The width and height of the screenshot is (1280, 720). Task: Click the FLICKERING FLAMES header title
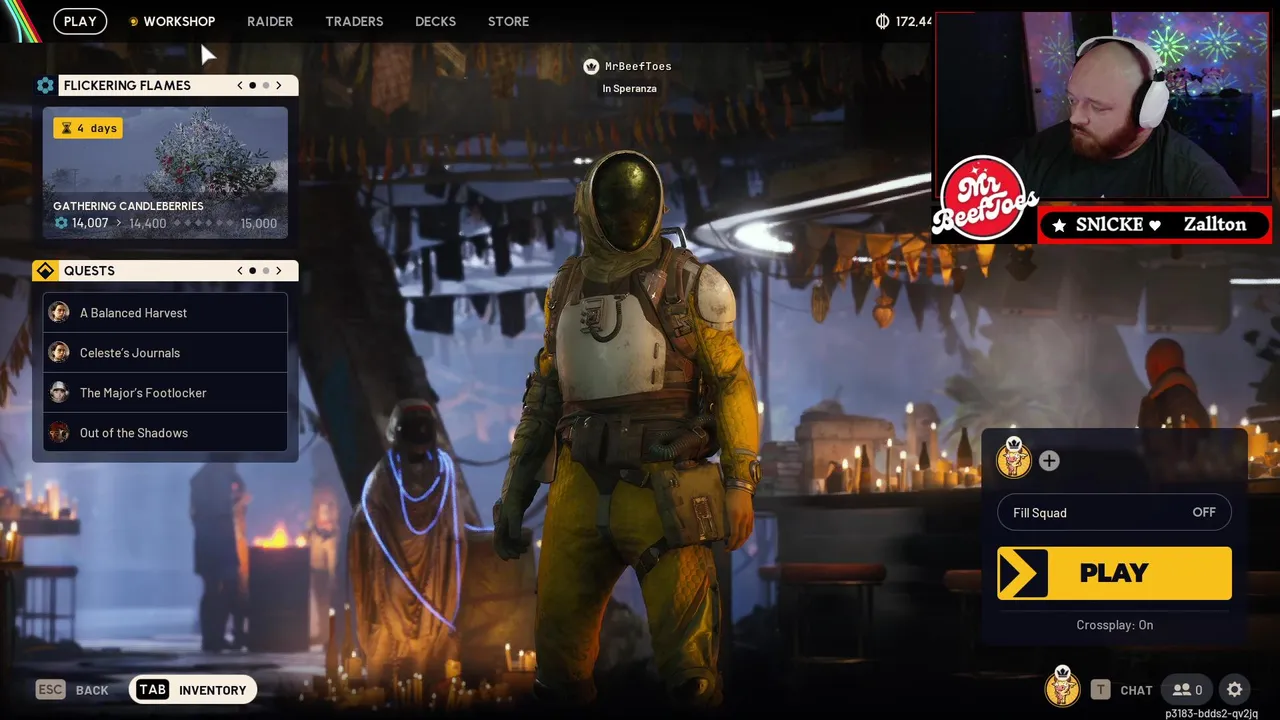click(127, 86)
